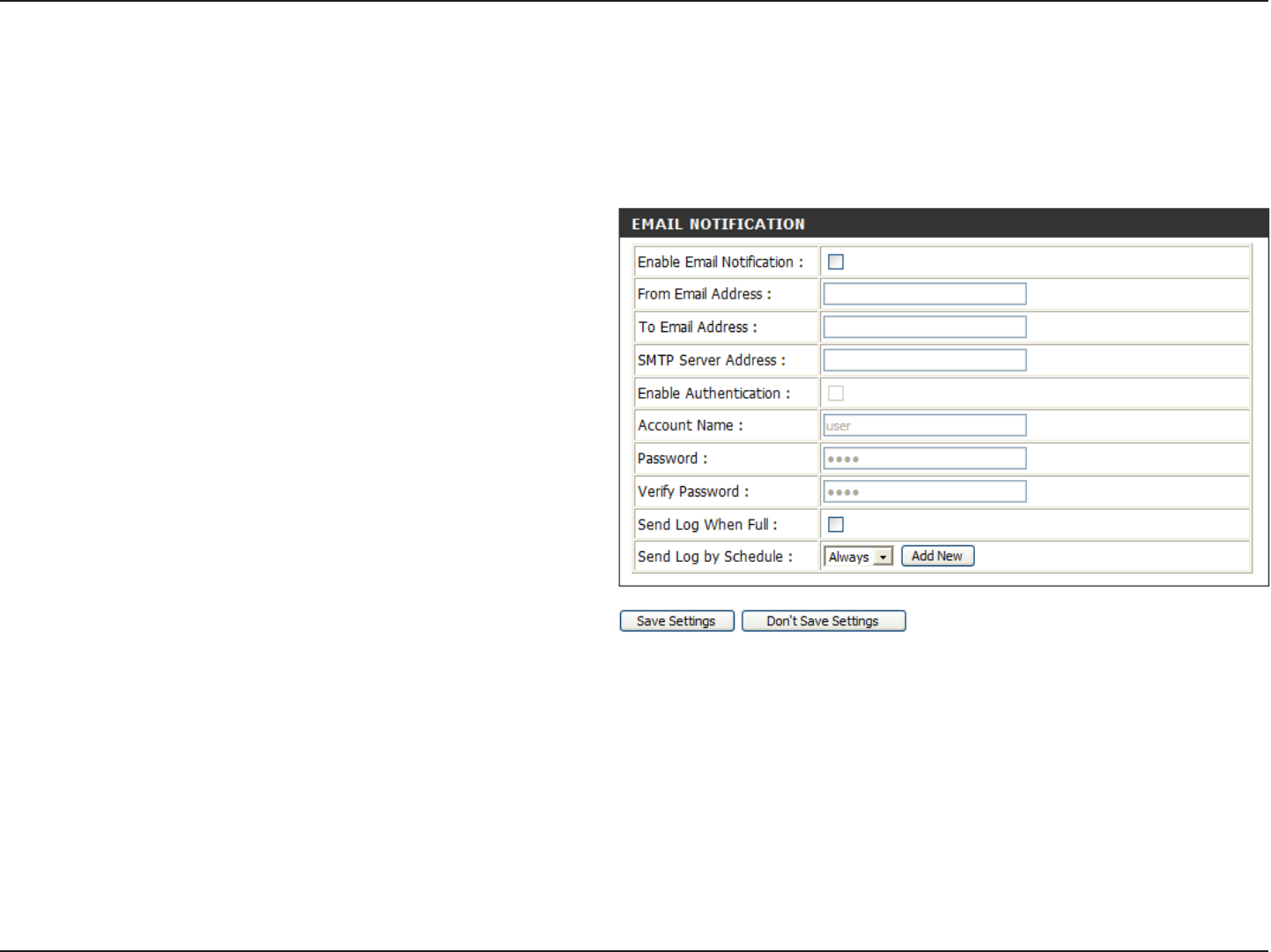
Task: Click the 'Send Log When Full :' label
Action: [707, 525]
